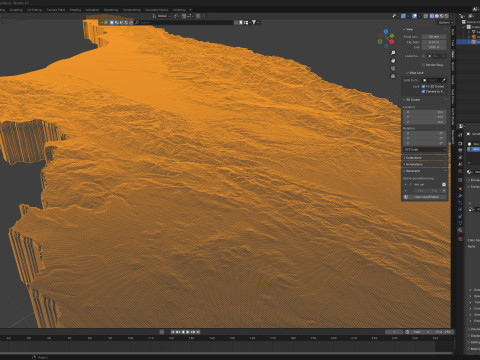The width and height of the screenshot is (480, 360).
Task: Open the Modifiers wrench properties tab
Action: (460, 196)
